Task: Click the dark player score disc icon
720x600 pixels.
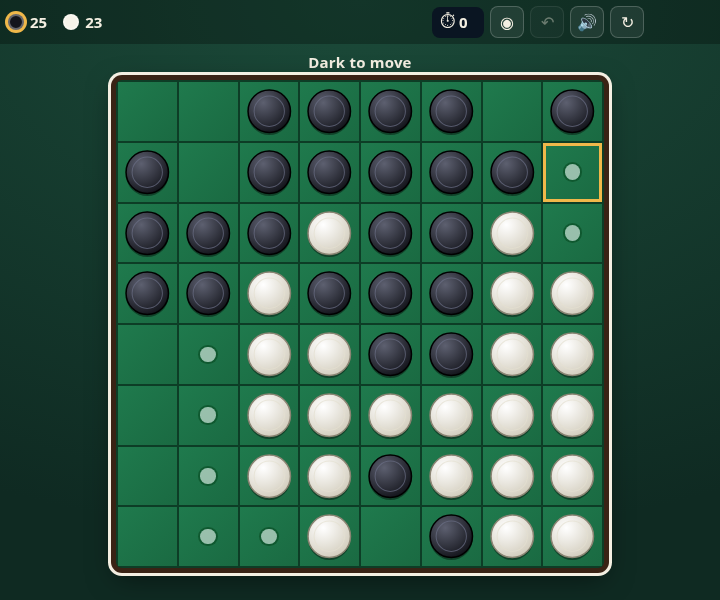Action: 16,22
